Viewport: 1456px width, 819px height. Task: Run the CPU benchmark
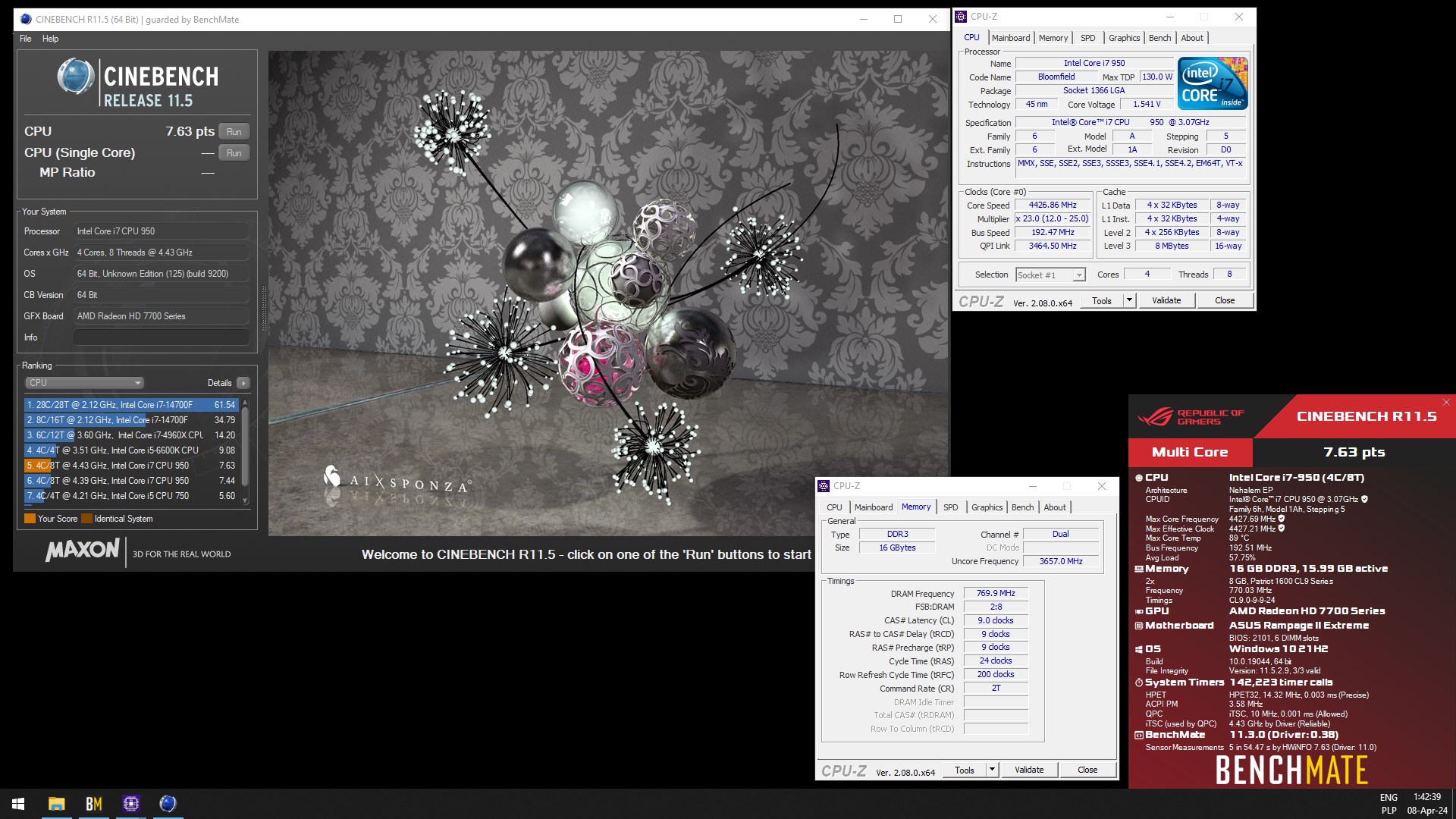(234, 131)
